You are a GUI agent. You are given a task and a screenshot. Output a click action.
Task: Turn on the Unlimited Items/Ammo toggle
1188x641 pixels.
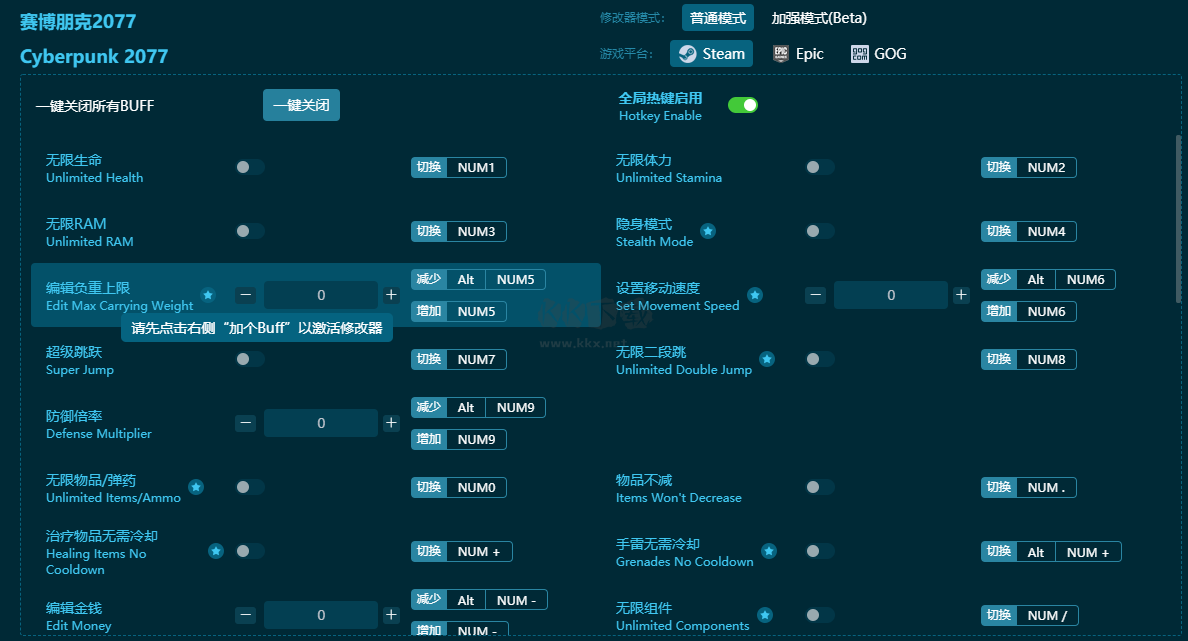point(249,487)
